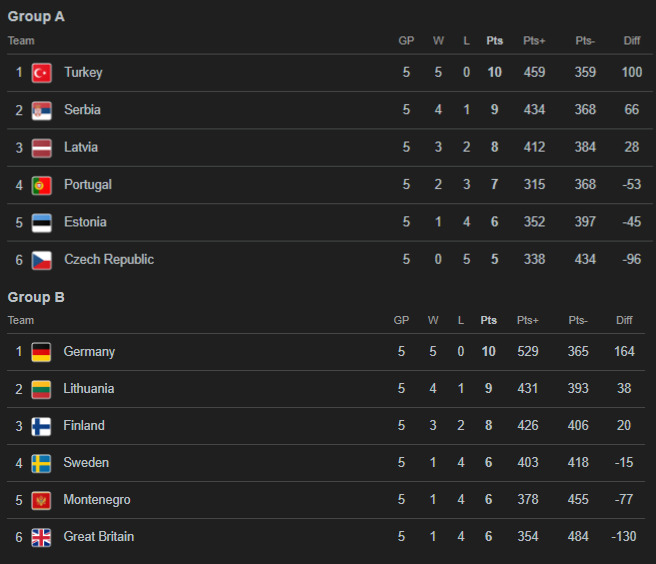Sort Group B by Pts column

click(488, 321)
